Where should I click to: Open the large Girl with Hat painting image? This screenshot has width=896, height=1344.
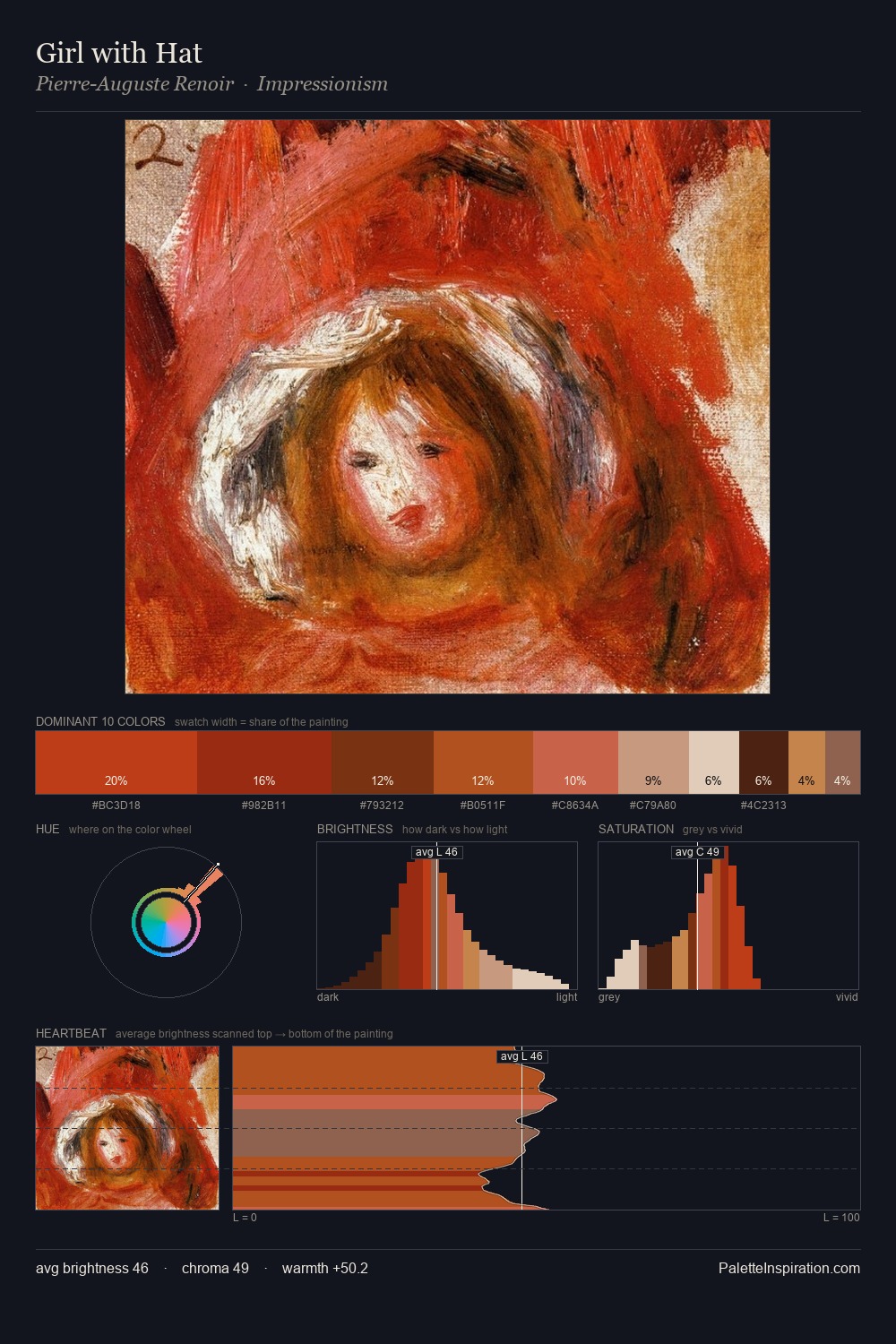447,407
